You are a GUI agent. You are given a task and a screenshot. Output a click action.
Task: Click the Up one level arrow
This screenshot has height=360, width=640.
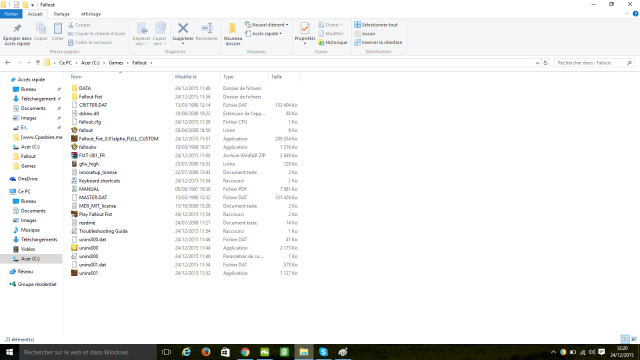pyautogui.click(x=38, y=63)
